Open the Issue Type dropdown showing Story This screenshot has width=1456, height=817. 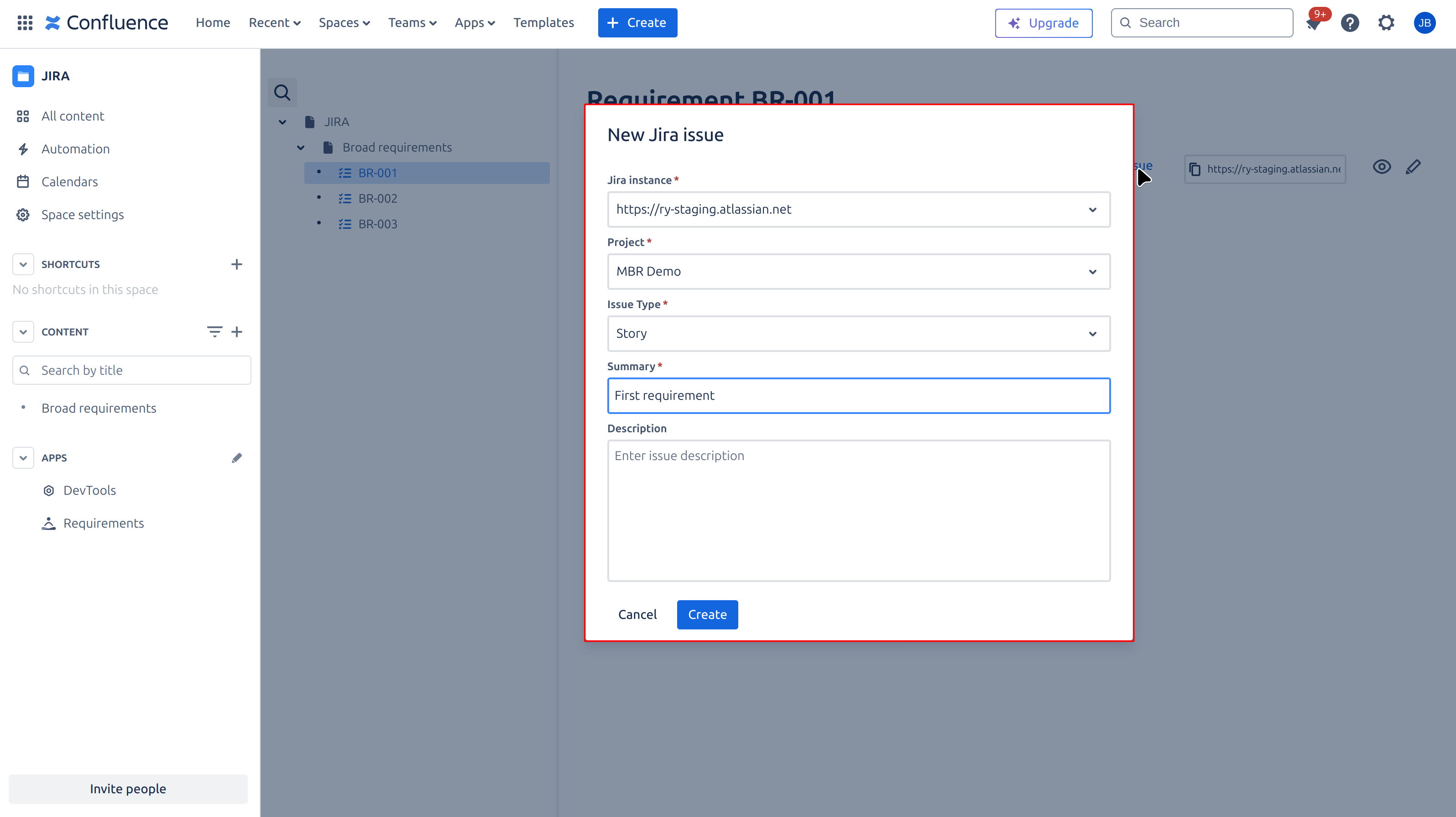pos(859,334)
